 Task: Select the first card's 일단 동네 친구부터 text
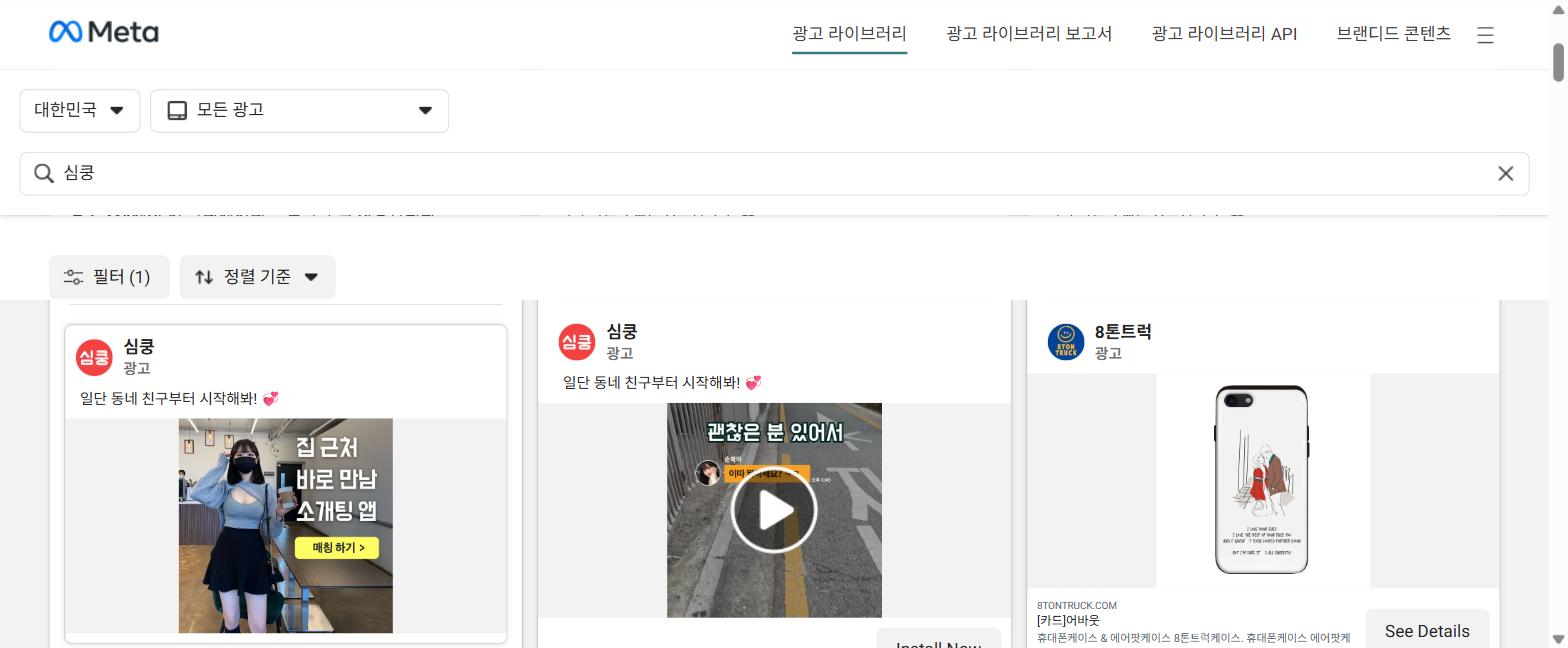[180, 398]
